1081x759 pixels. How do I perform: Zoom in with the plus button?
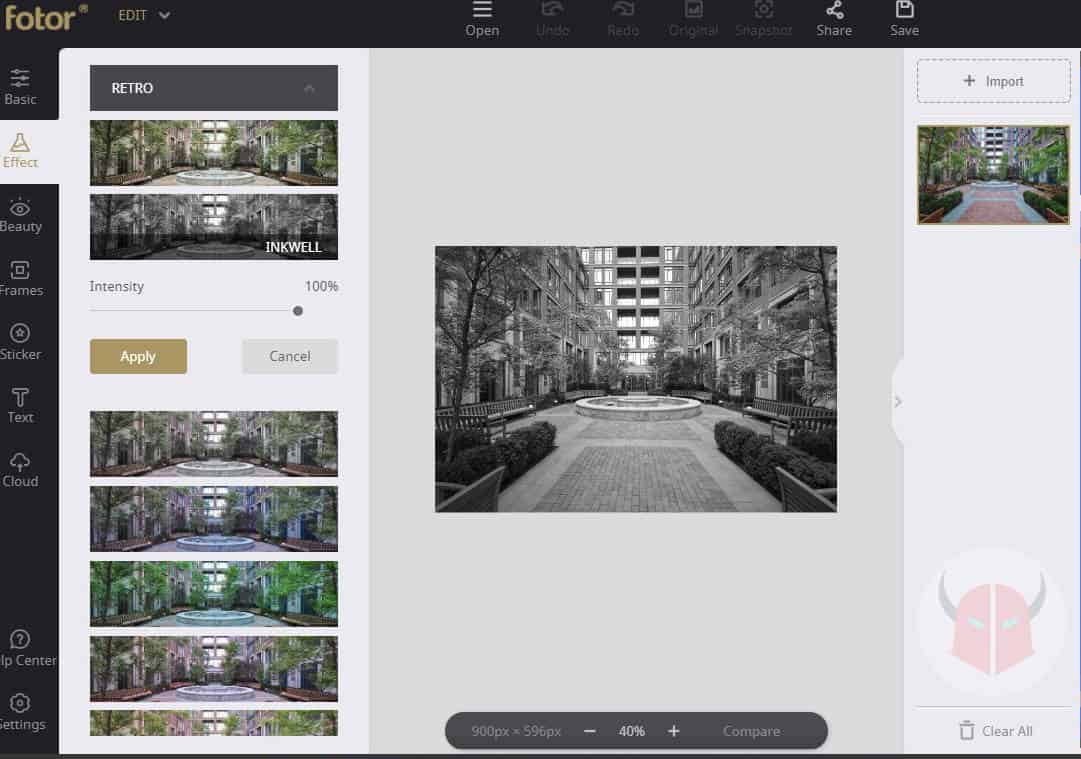point(674,731)
